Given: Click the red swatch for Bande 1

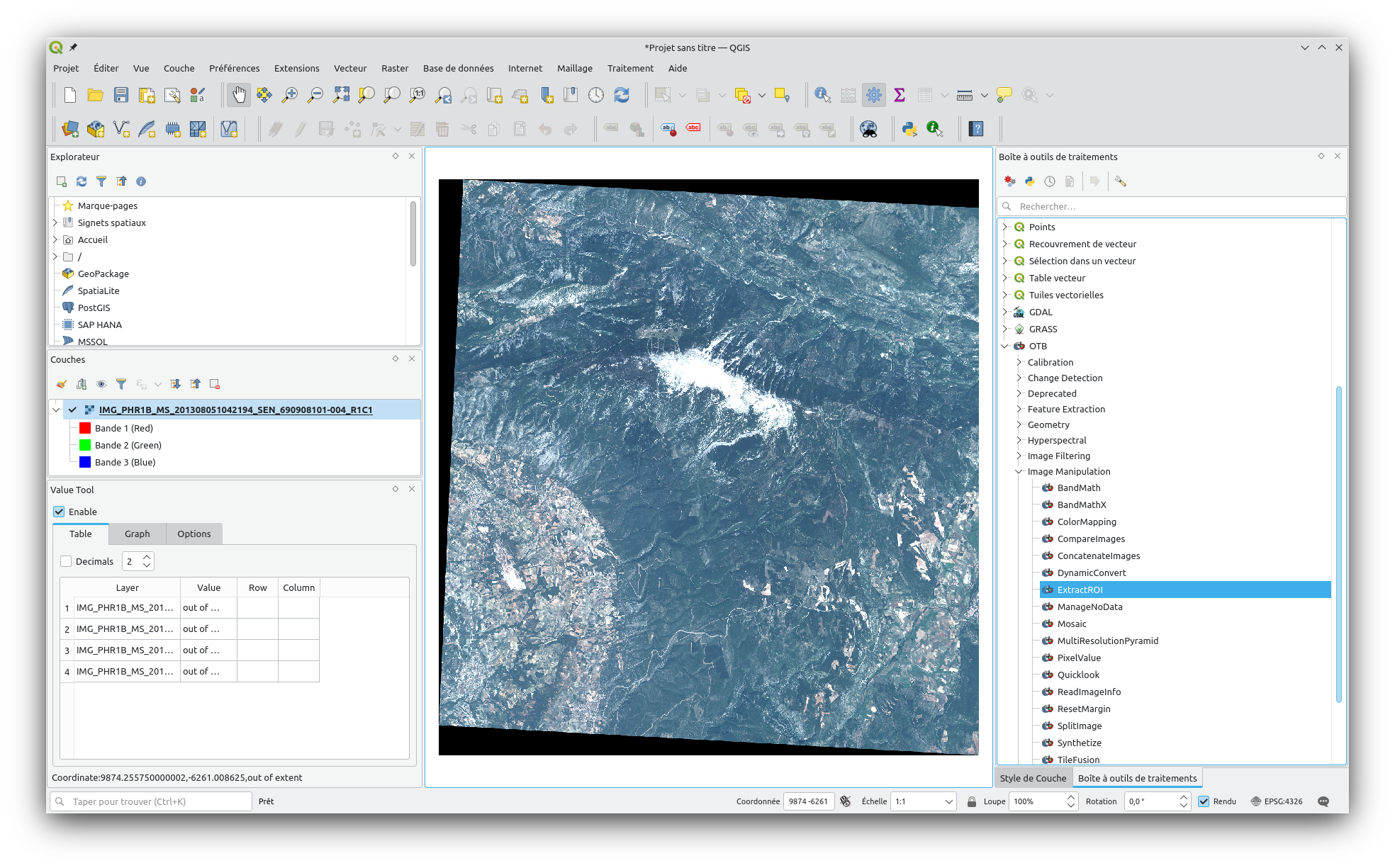Looking at the screenshot, I should tap(84, 428).
